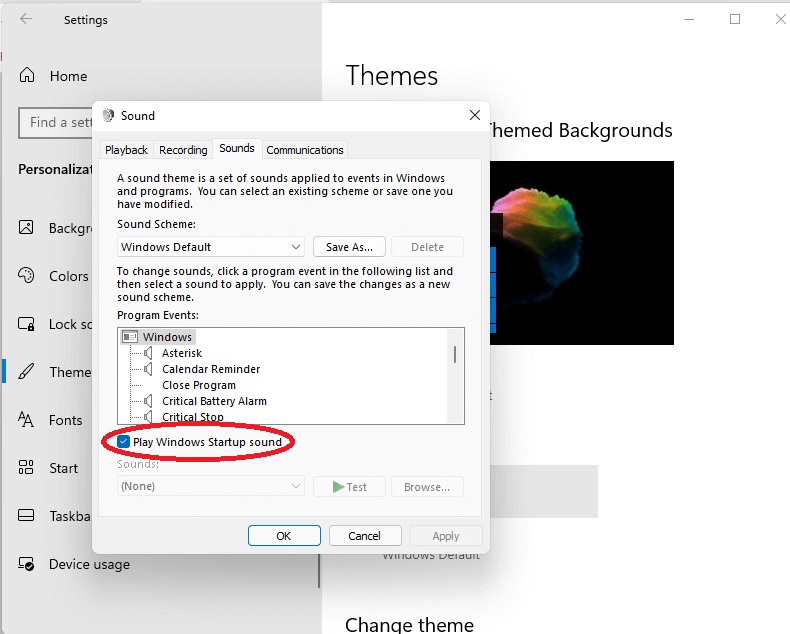Click the speaker icon beside Critical Battery Alarm
790x634 pixels.
click(x=148, y=401)
